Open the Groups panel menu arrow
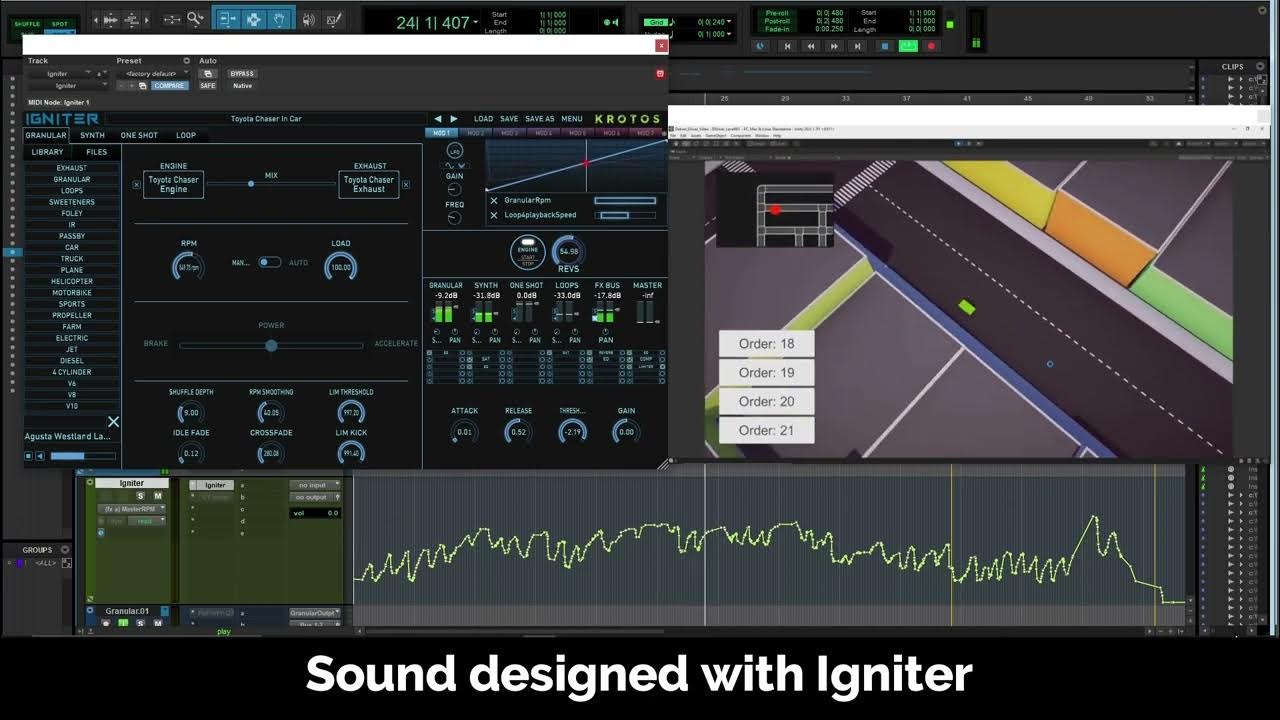1280x720 pixels. (66, 550)
